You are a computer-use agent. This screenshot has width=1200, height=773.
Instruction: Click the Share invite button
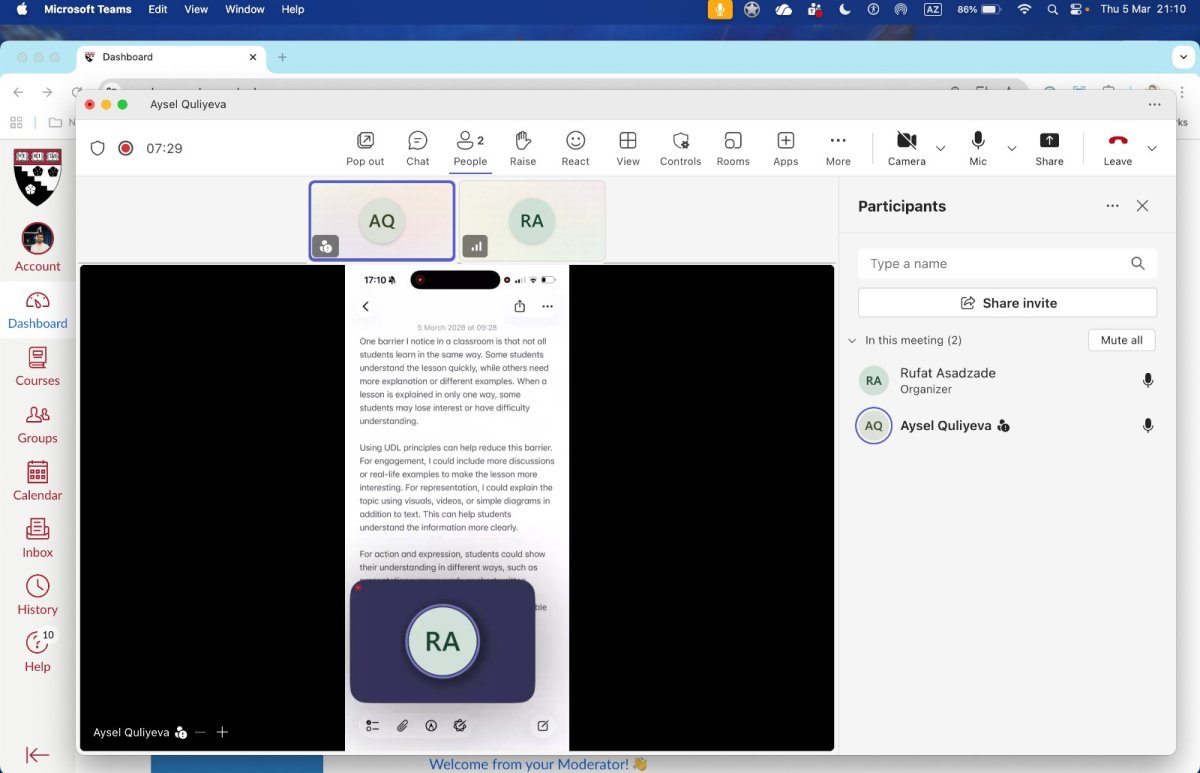click(x=1008, y=303)
